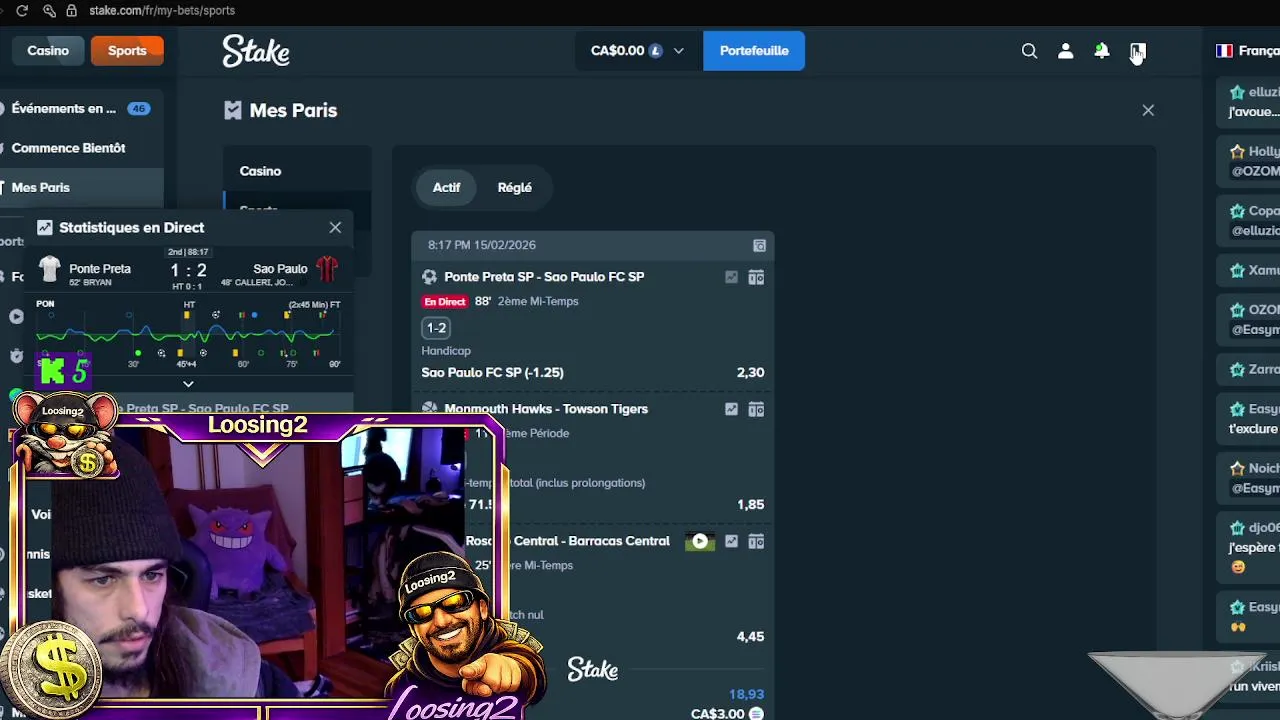Toggle live stats for Barracas Central match

tap(731, 541)
